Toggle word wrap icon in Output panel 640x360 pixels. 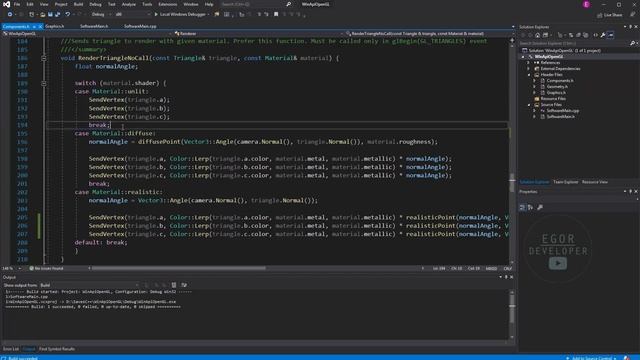point(184,285)
